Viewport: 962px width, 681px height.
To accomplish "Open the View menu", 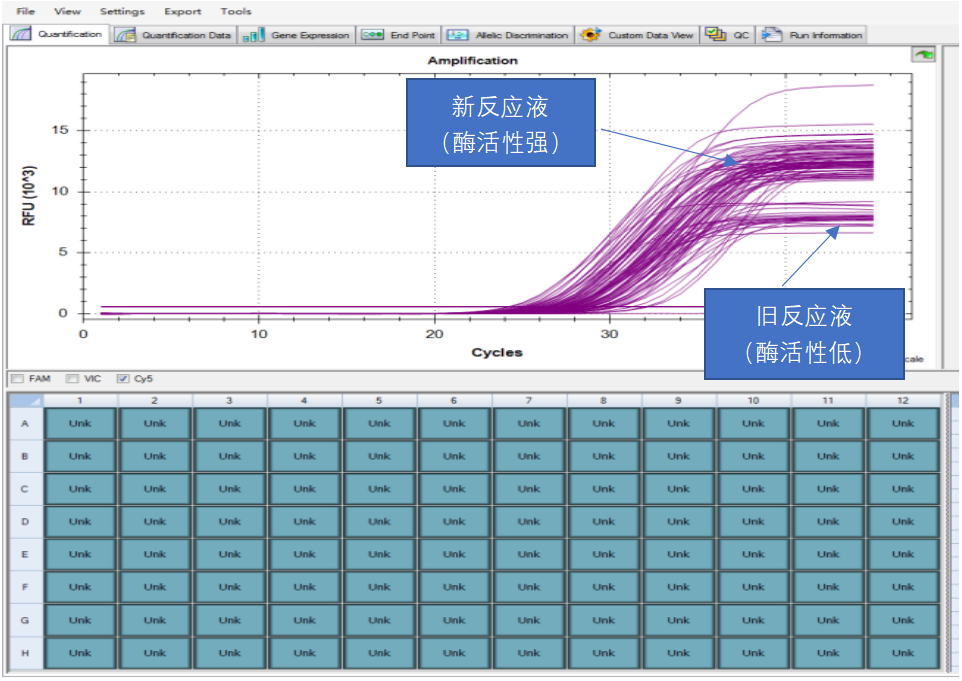I will (67, 11).
